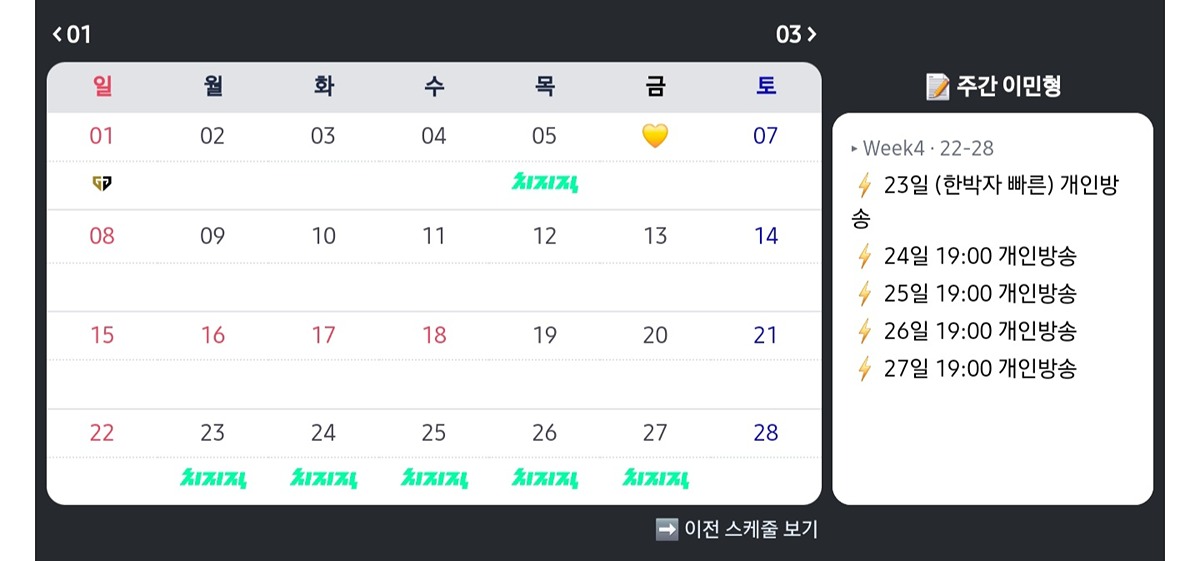Click the 이전 스케줄 보기 link
1200x561 pixels.
click(x=737, y=530)
